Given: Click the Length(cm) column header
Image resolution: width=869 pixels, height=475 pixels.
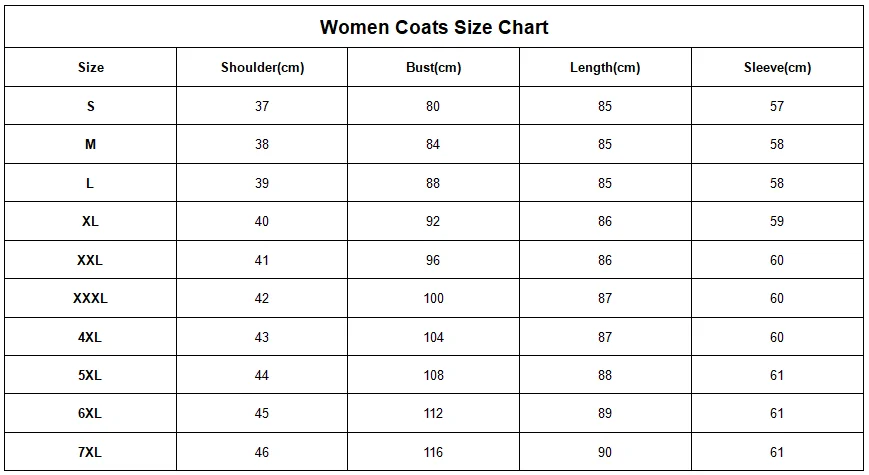Looking at the screenshot, I should [604, 68].
